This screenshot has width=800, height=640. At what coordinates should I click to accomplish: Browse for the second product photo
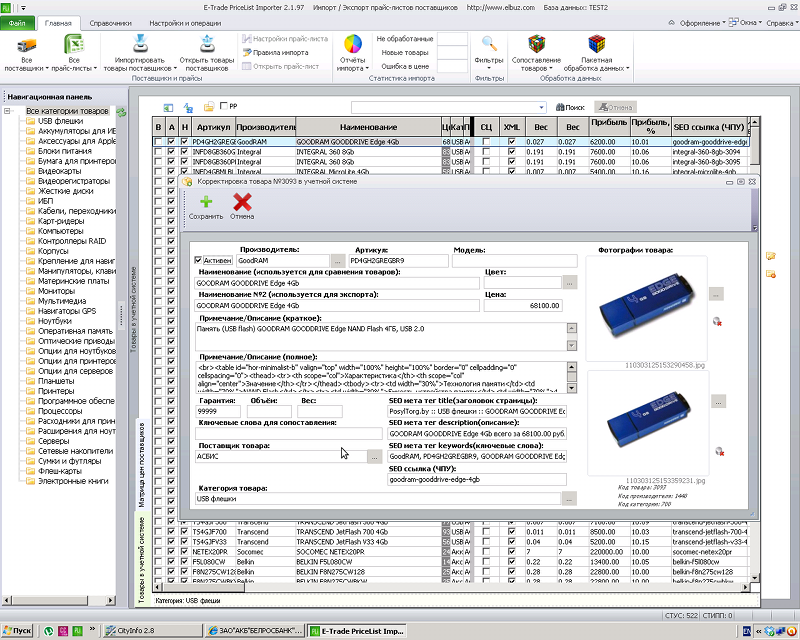coord(718,401)
